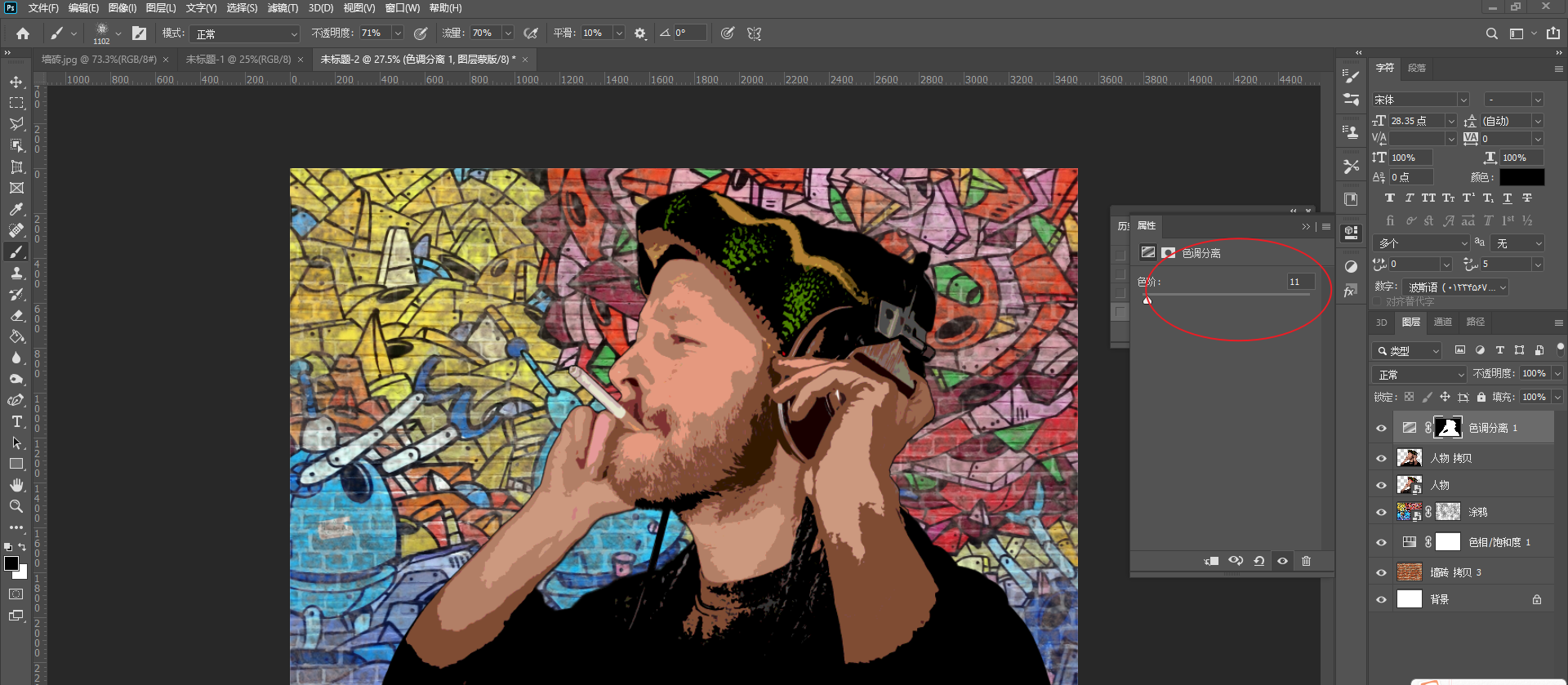Open brush settings panel icon in options bar
Screen dimensions: 1568x685
tap(140, 33)
